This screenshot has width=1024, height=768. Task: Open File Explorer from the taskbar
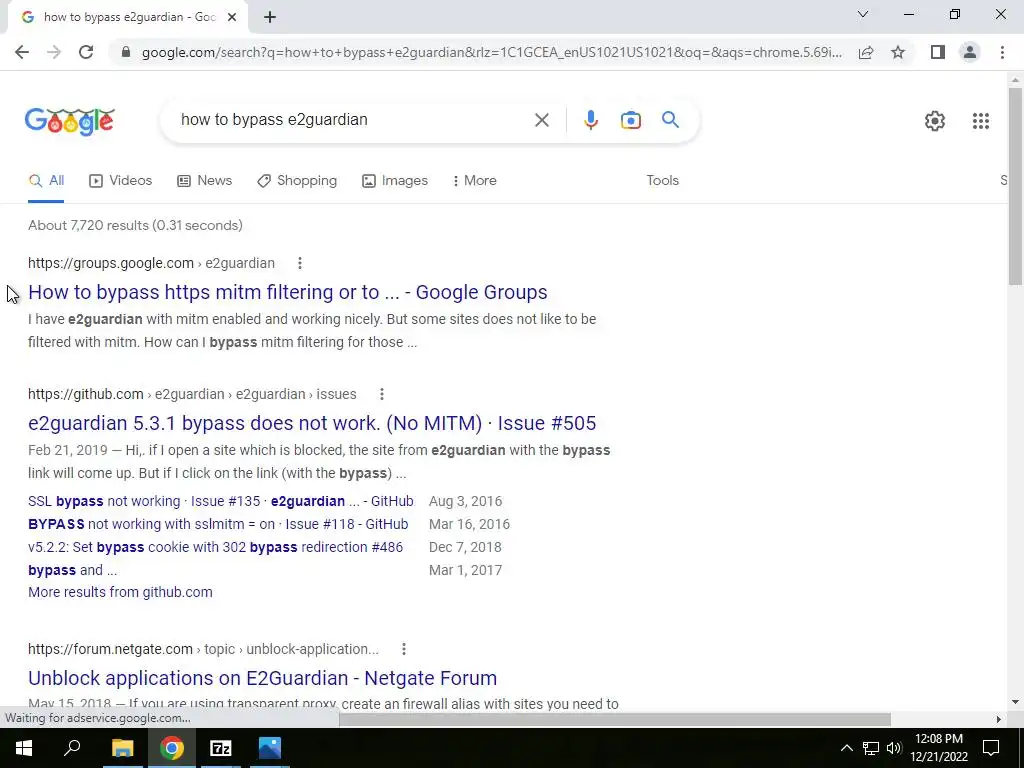(x=122, y=748)
